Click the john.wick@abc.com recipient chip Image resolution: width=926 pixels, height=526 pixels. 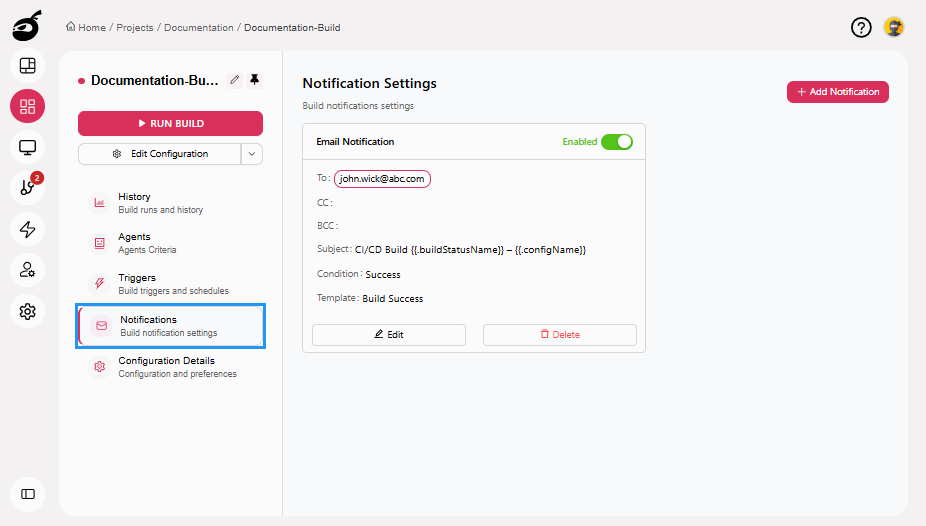pyautogui.click(x=382, y=179)
